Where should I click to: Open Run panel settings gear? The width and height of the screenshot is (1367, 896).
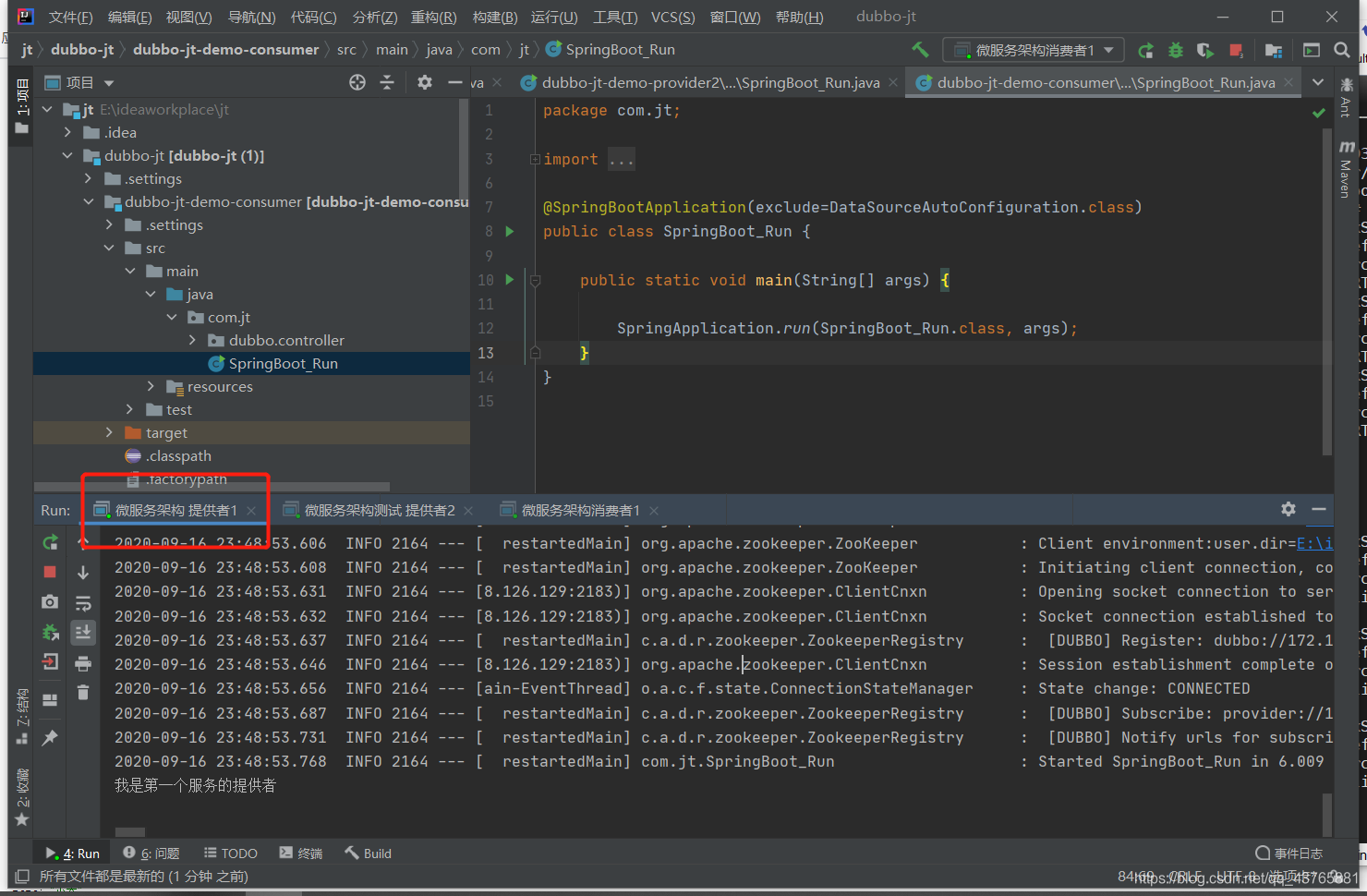click(x=1288, y=509)
